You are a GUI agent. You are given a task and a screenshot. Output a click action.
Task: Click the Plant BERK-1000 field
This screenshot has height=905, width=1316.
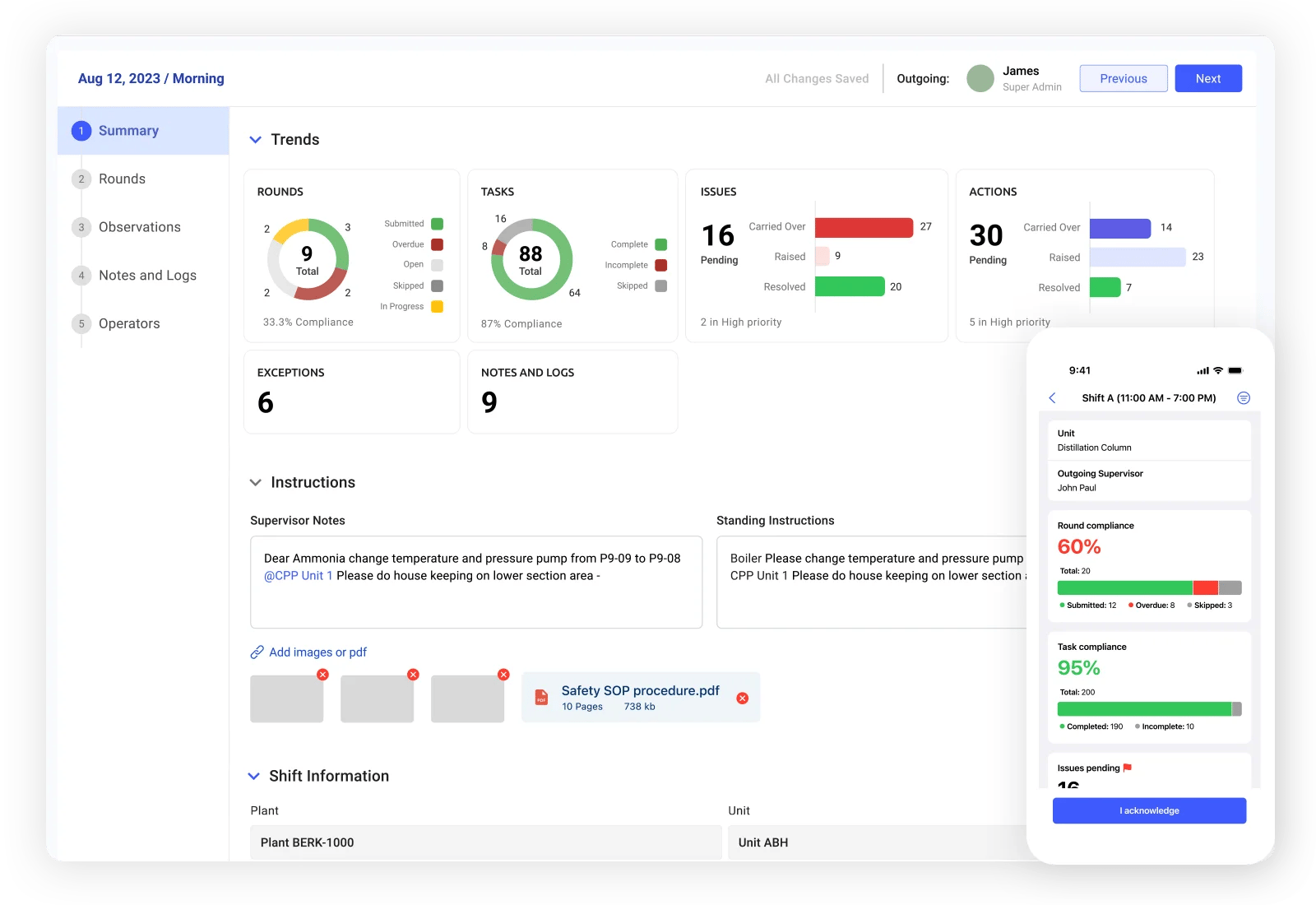tap(485, 842)
